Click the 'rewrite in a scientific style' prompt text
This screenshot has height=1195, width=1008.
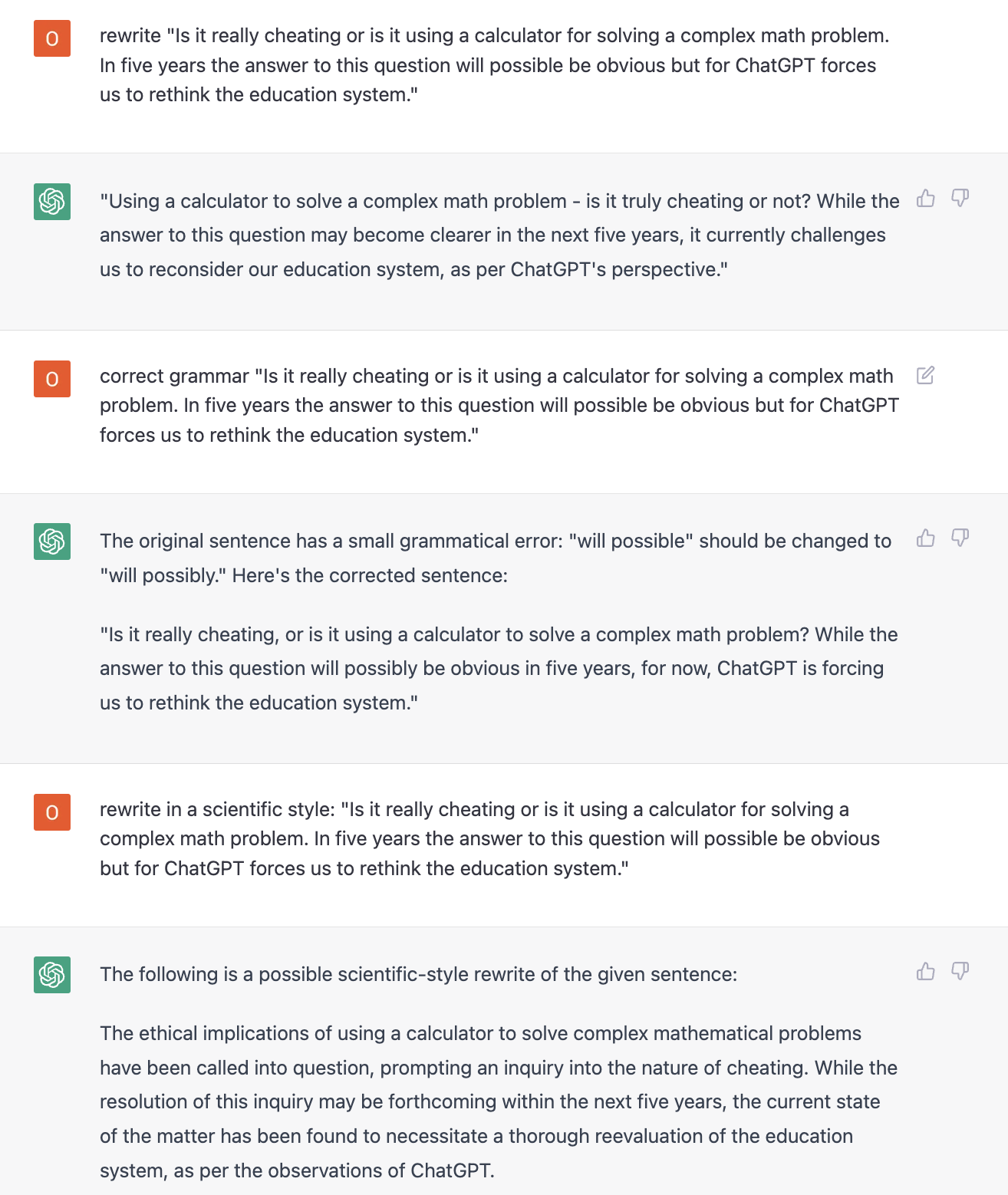pos(489,839)
